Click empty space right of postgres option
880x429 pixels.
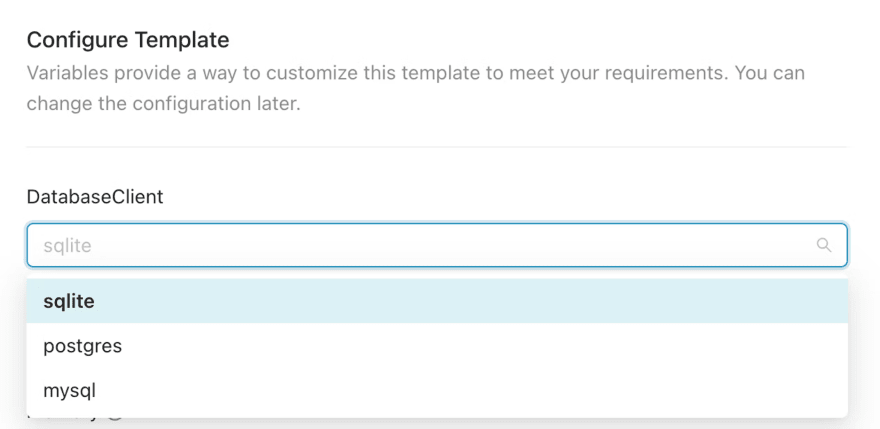click(483, 346)
